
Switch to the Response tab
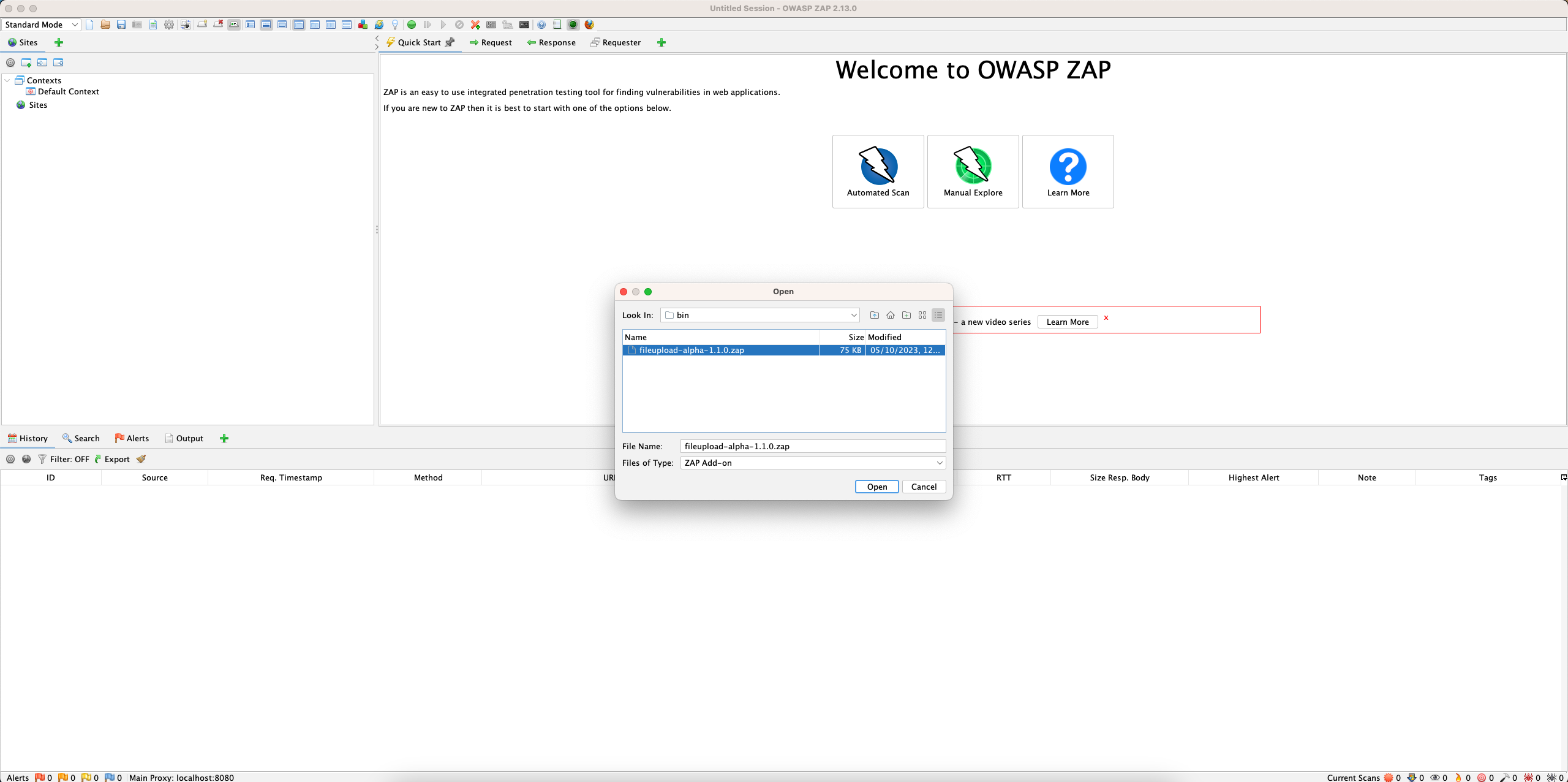551,42
